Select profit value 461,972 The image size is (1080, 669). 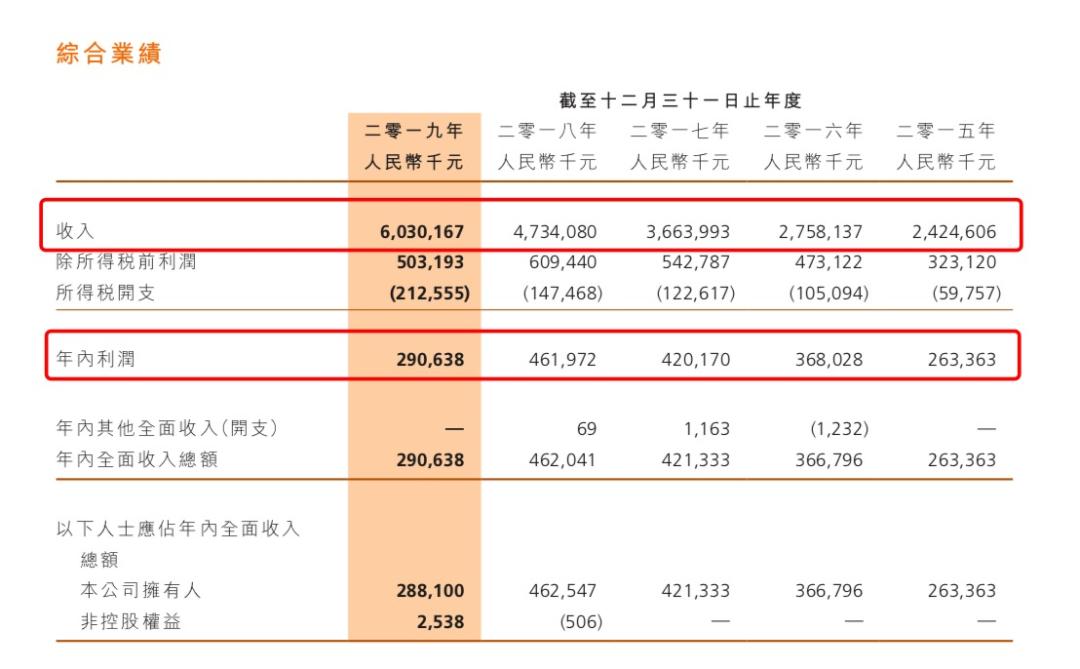[x=563, y=360]
